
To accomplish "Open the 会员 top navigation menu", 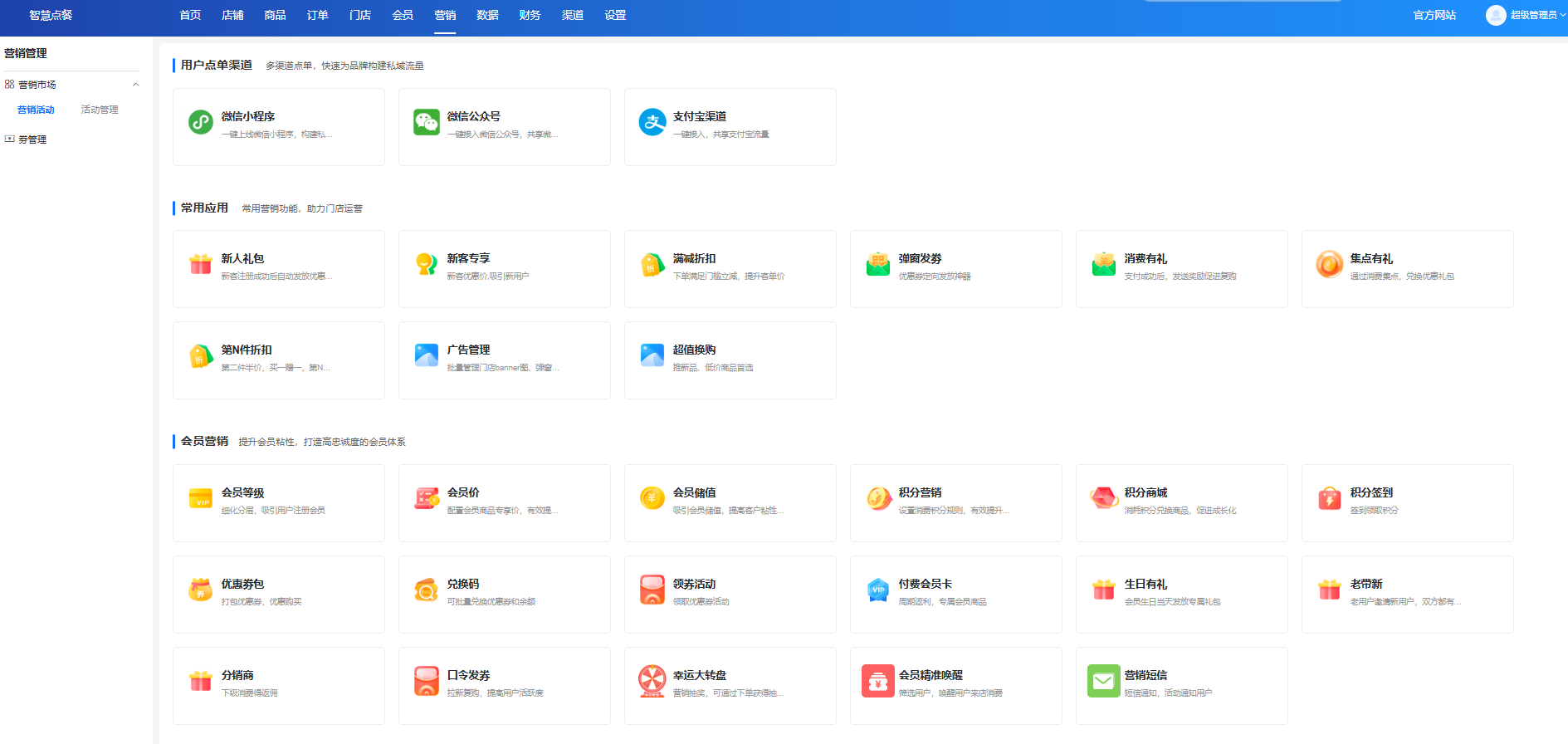I will pos(403,15).
